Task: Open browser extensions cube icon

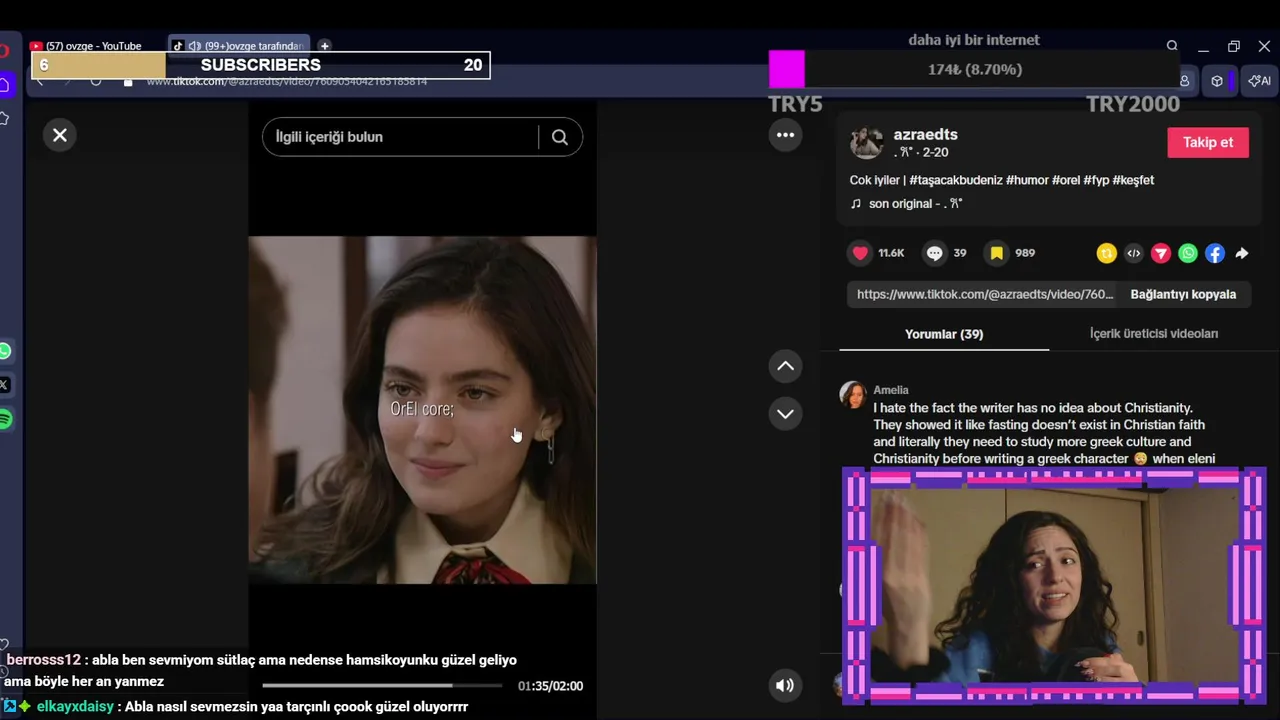Action: (x=1217, y=81)
